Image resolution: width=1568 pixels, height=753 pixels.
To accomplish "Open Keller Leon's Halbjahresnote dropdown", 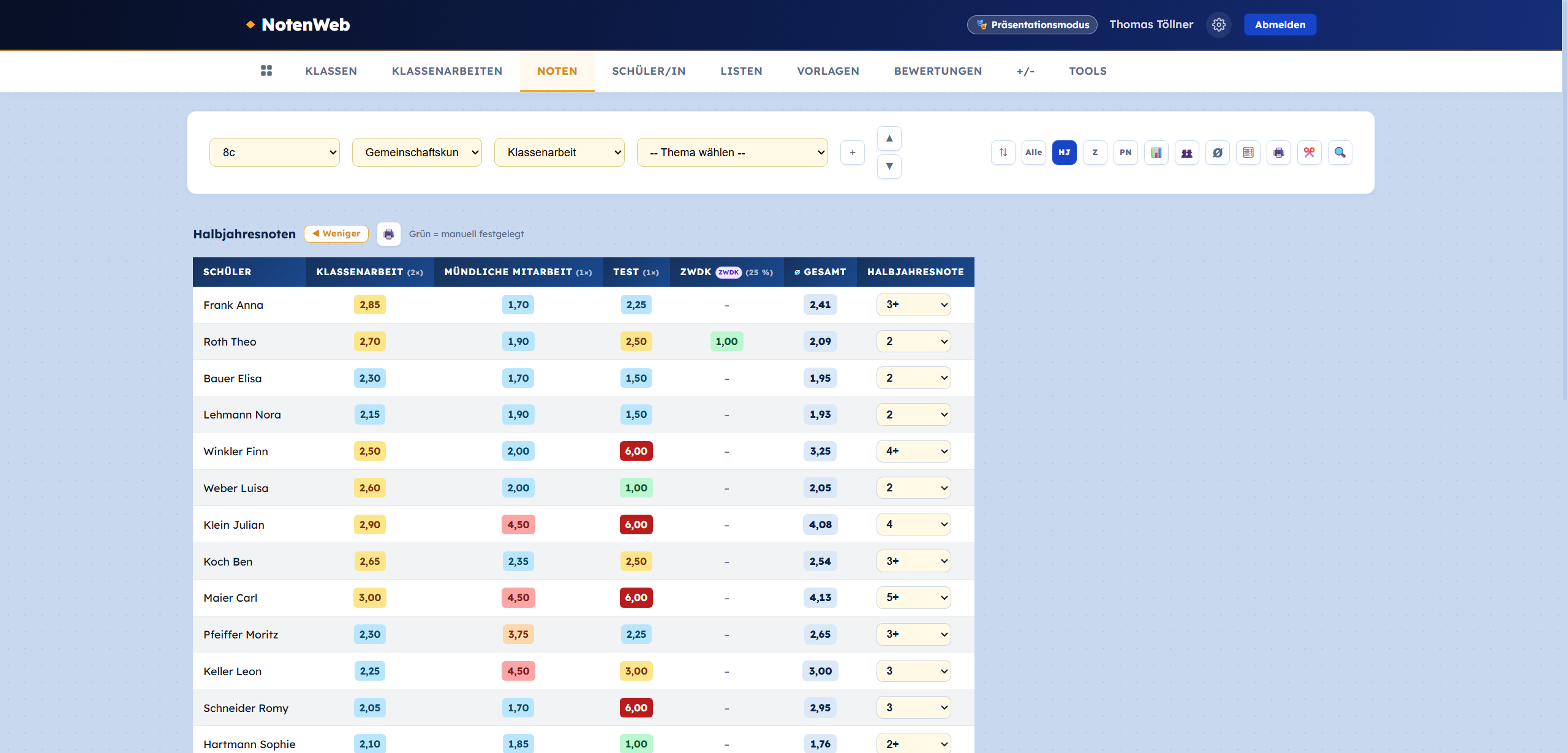I will click(x=913, y=671).
